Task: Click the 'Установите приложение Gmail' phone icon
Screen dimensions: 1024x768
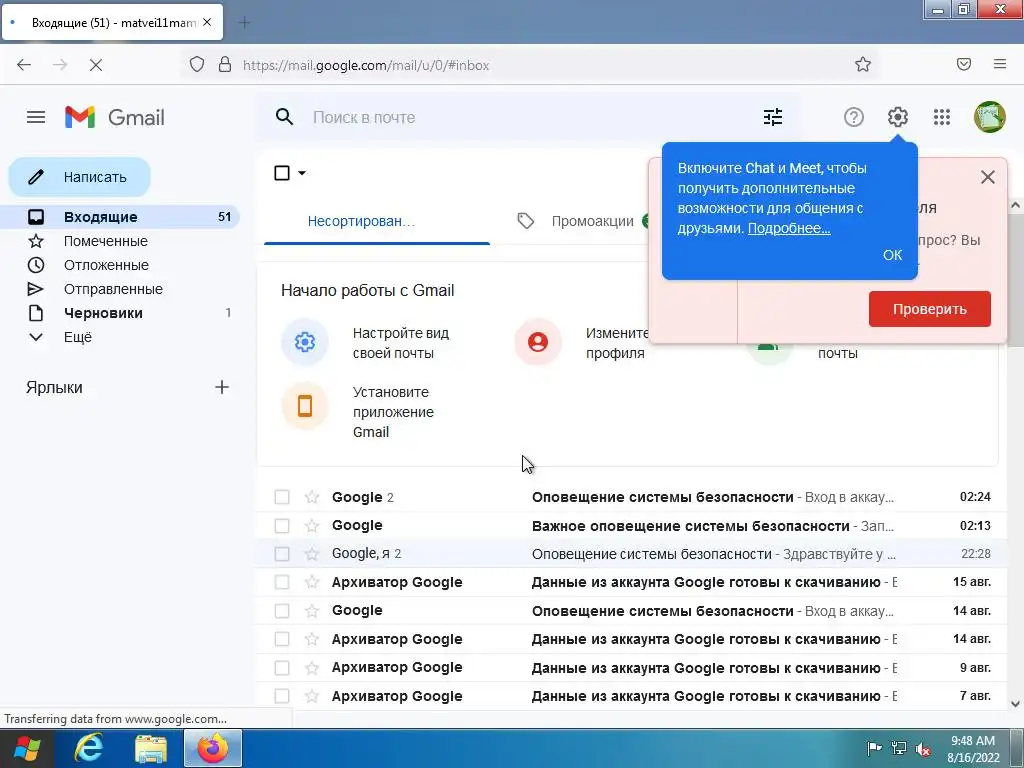Action: 305,406
